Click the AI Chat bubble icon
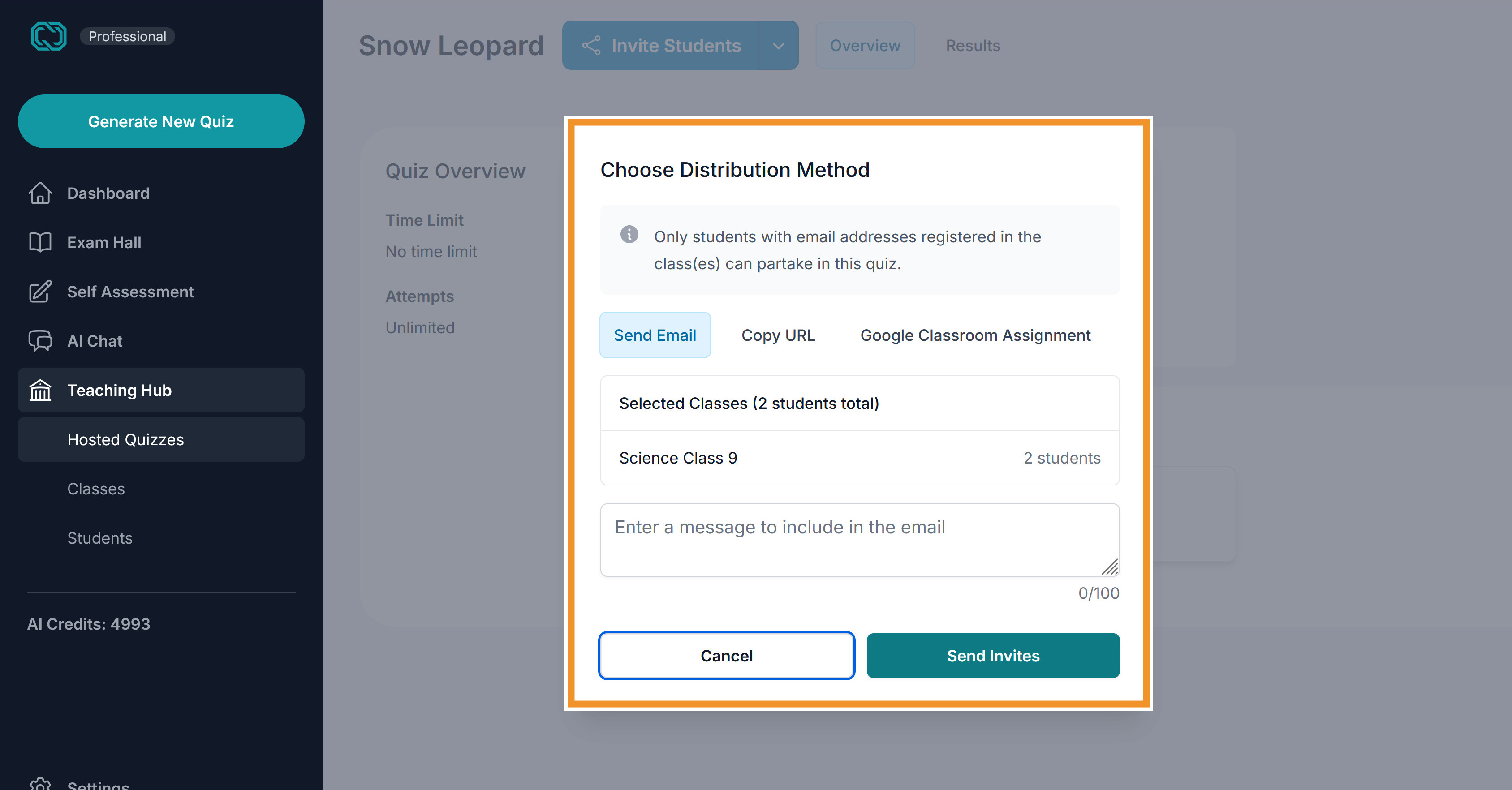The height and width of the screenshot is (790, 1512). (40, 341)
